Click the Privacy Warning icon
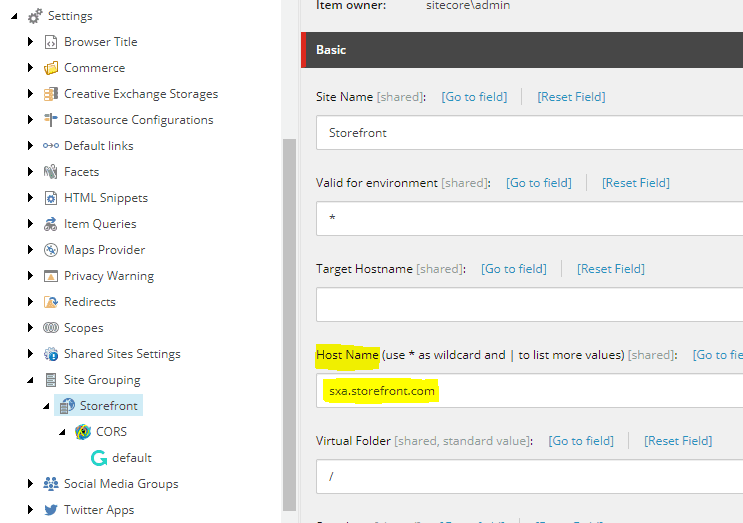743x523 pixels. click(x=51, y=276)
